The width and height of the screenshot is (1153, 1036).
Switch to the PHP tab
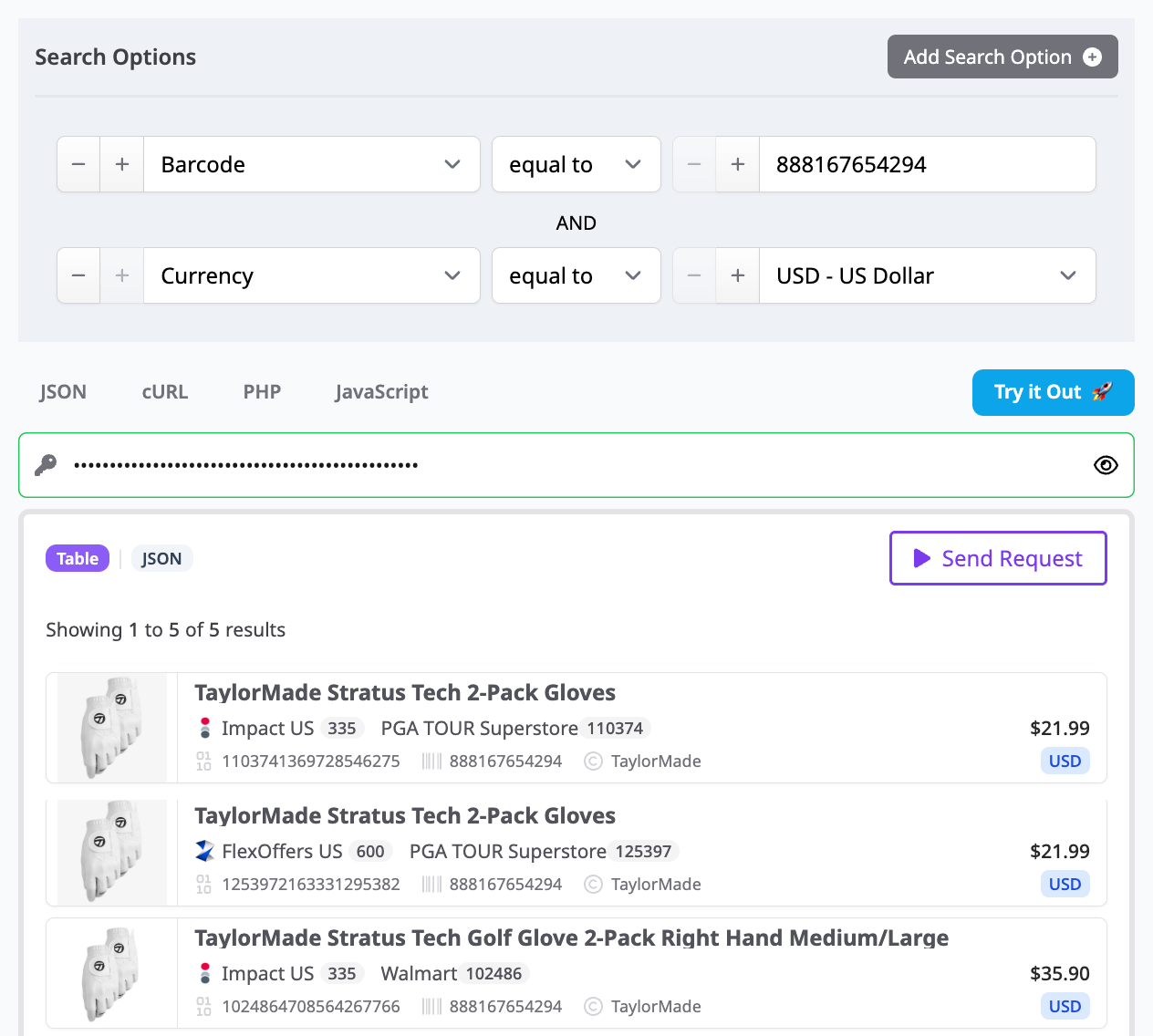coord(262,392)
